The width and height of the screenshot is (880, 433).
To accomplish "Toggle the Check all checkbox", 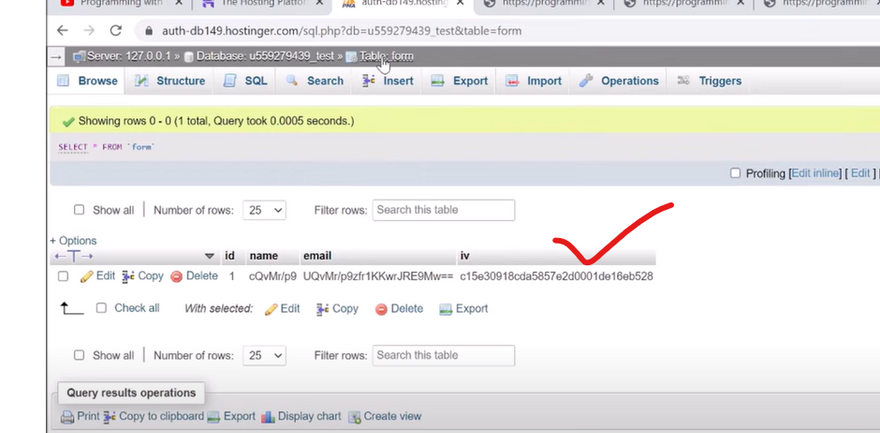I will click(101, 308).
